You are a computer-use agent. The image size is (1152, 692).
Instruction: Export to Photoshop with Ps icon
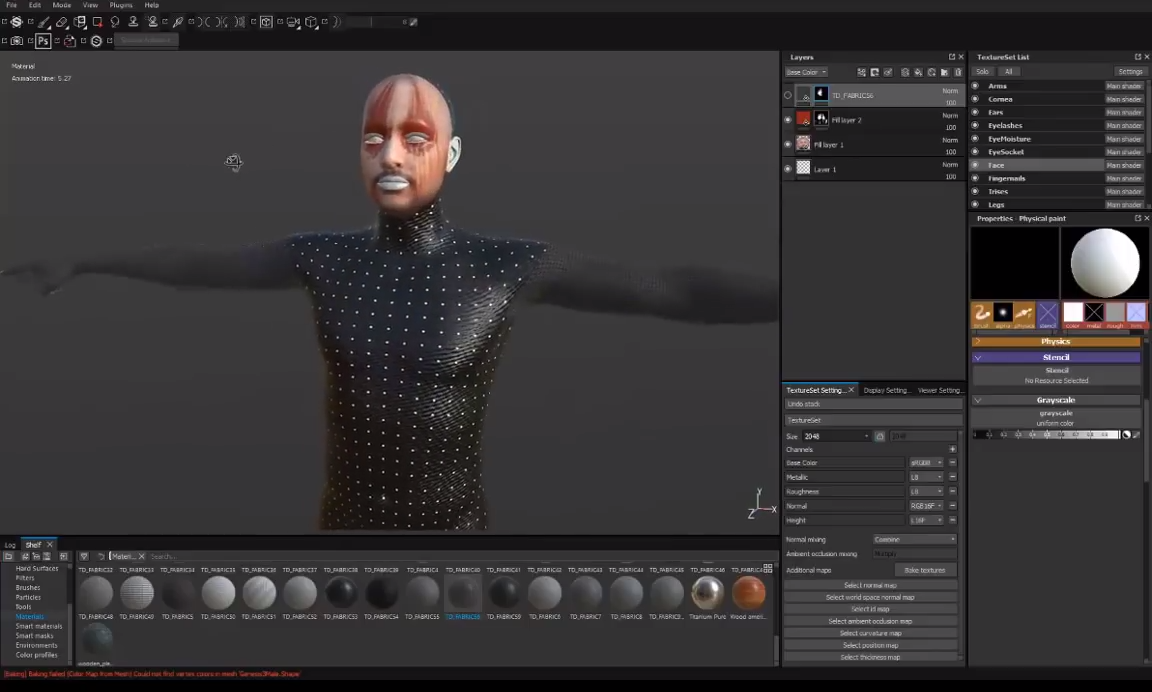43,41
